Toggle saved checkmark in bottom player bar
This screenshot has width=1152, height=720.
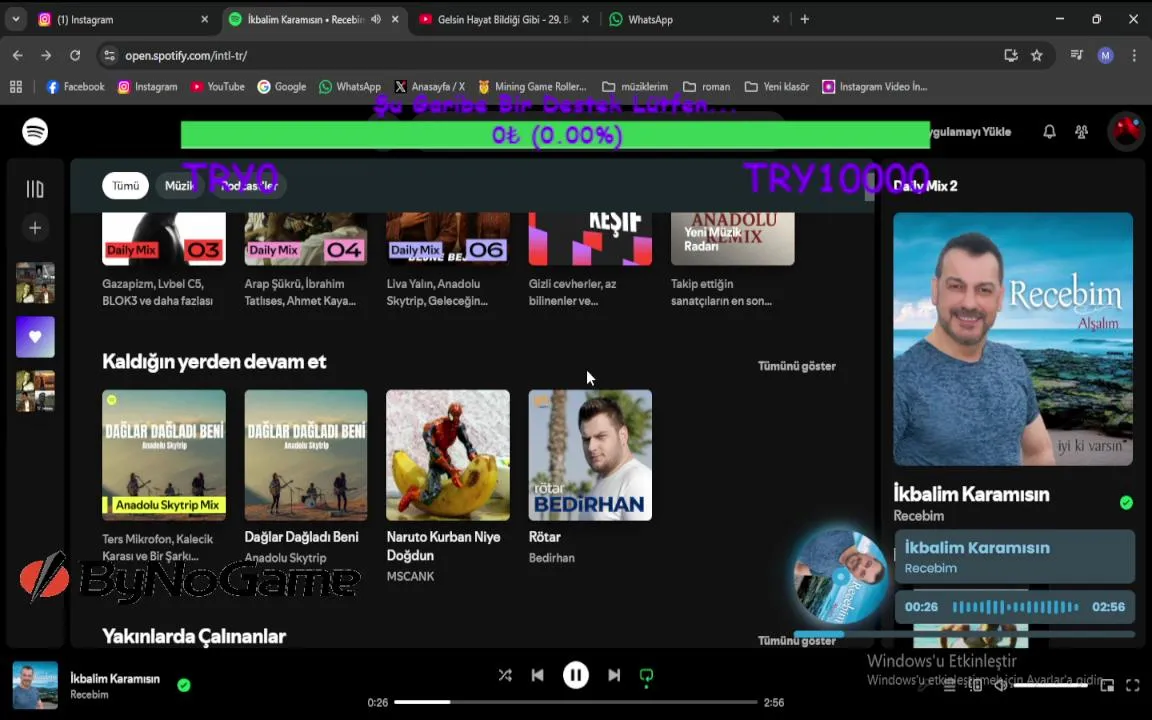click(184, 685)
